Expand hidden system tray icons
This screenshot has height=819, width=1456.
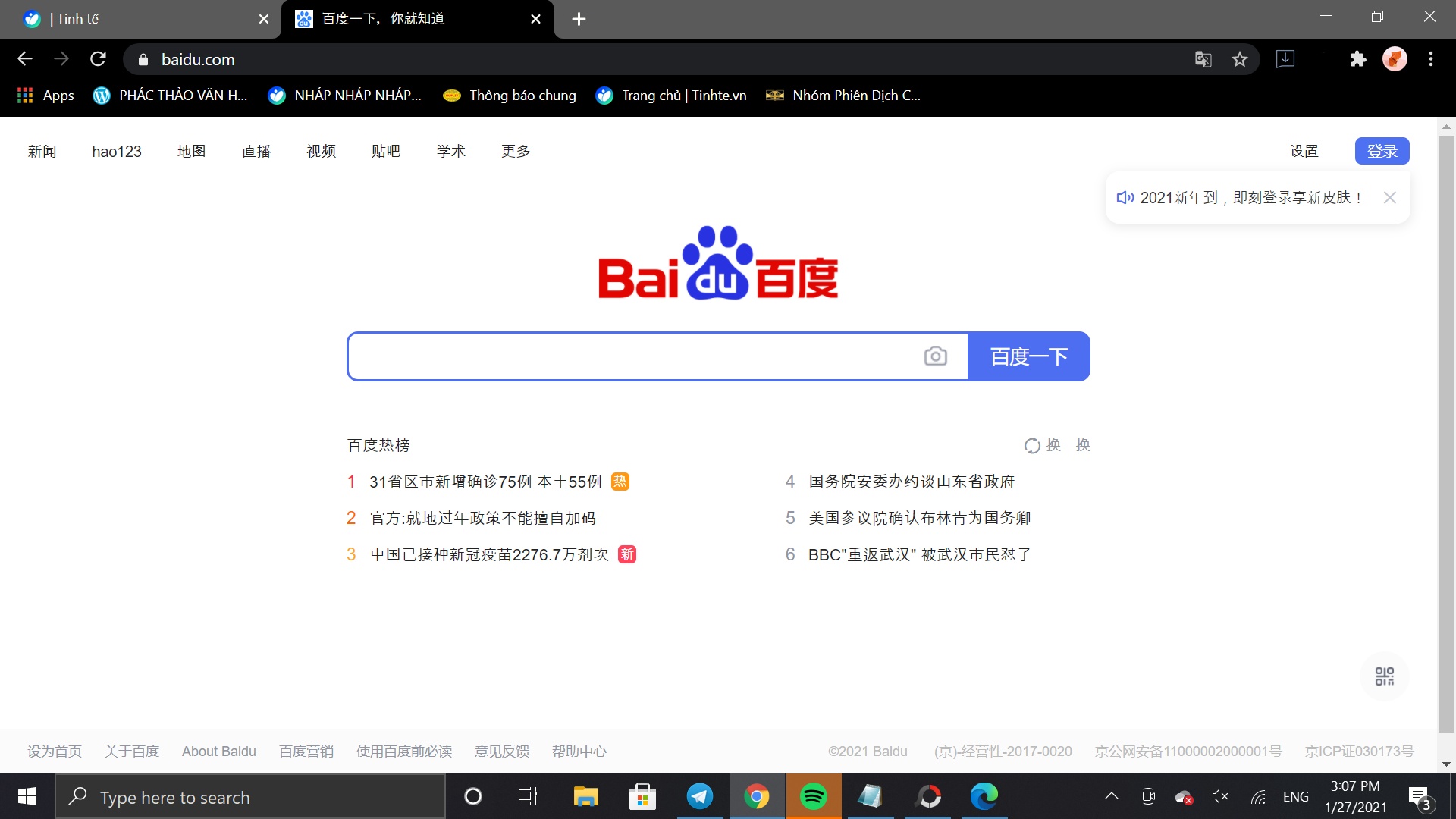pyautogui.click(x=1111, y=796)
